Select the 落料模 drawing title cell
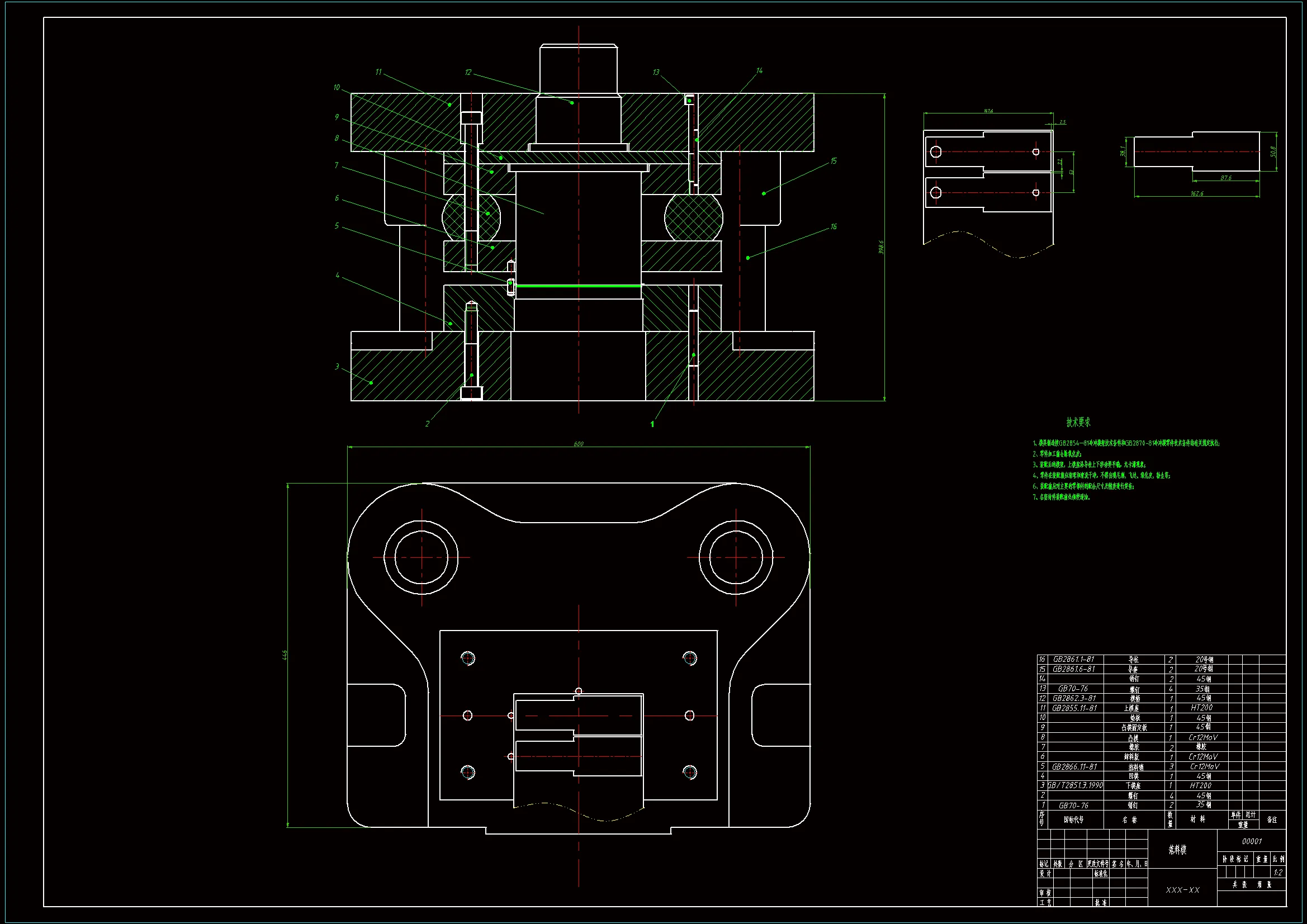The height and width of the screenshot is (924, 1307). (x=1177, y=850)
